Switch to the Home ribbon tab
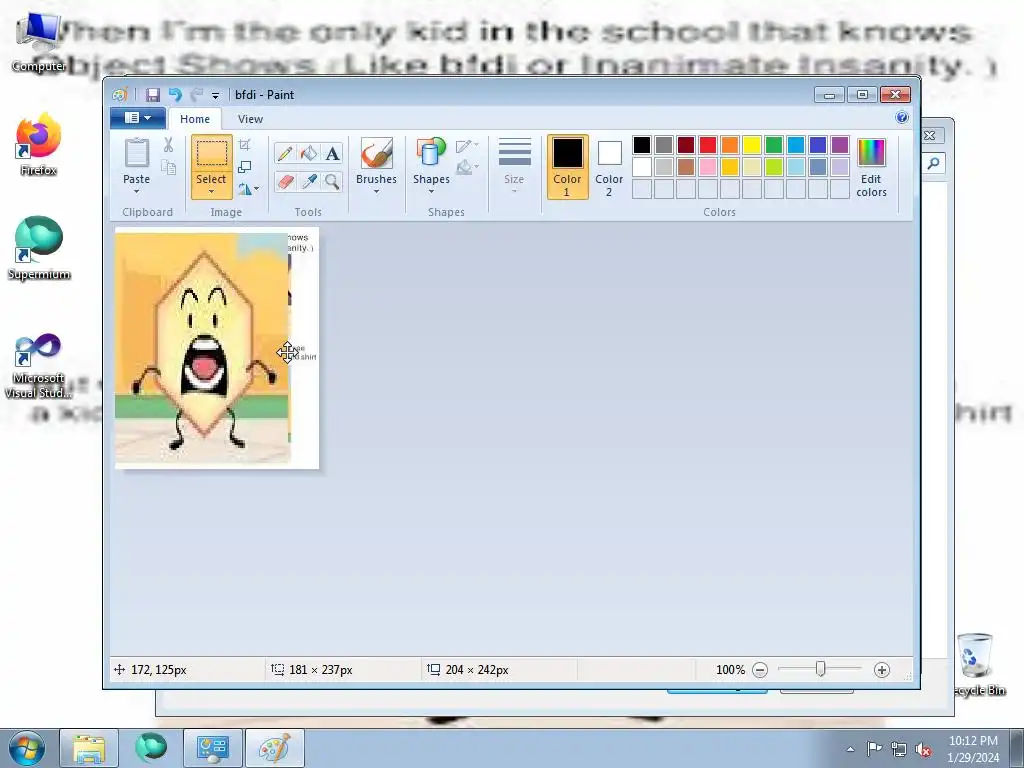This screenshot has width=1024, height=768. click(195, 119)
